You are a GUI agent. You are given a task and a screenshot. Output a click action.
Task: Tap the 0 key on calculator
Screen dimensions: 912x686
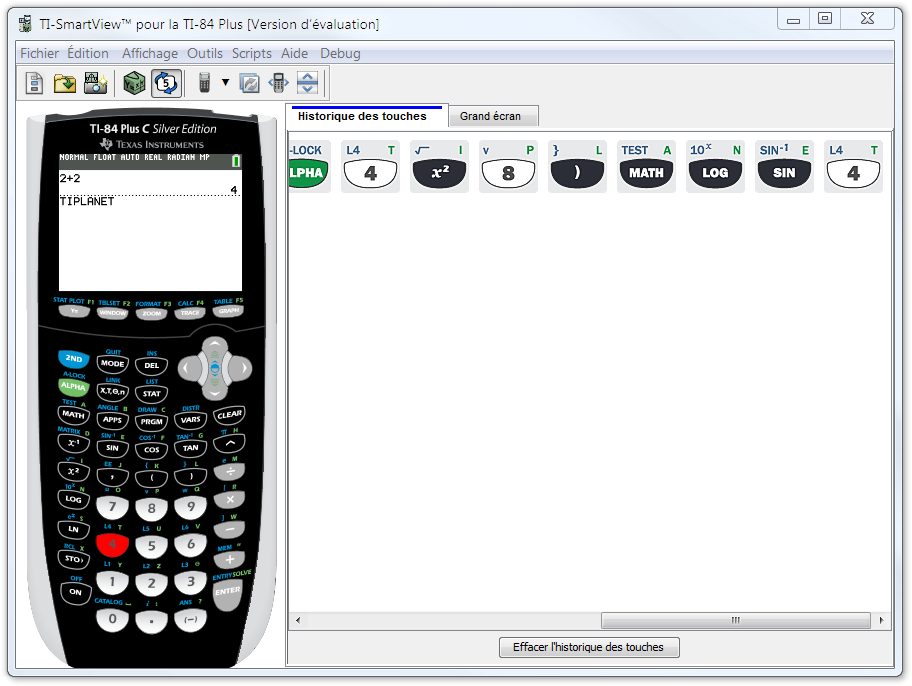tap(112, 619)
